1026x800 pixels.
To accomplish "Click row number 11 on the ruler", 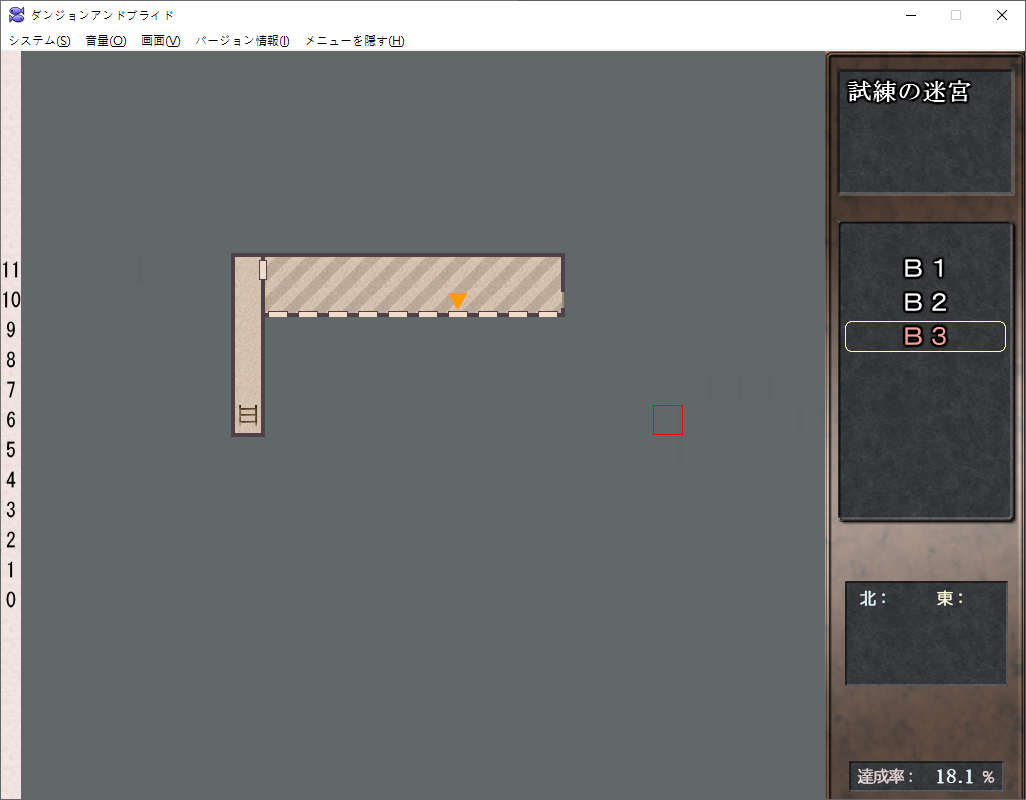I will click(x=10, y=270).
